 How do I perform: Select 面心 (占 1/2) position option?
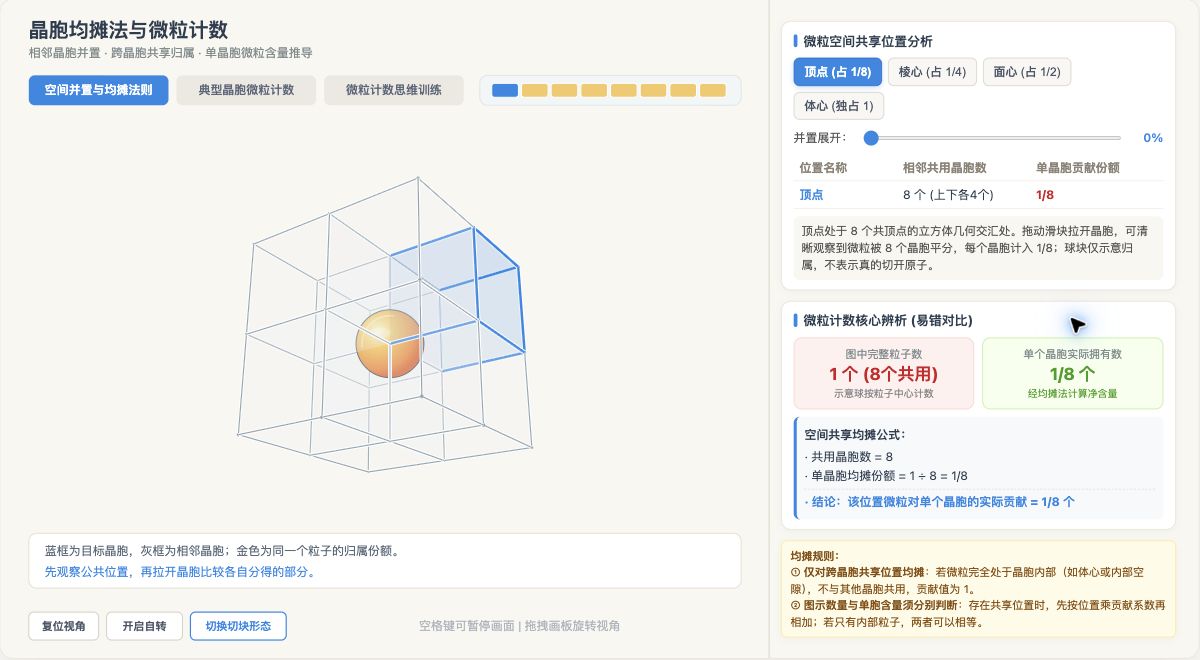tap(1027, 72)
